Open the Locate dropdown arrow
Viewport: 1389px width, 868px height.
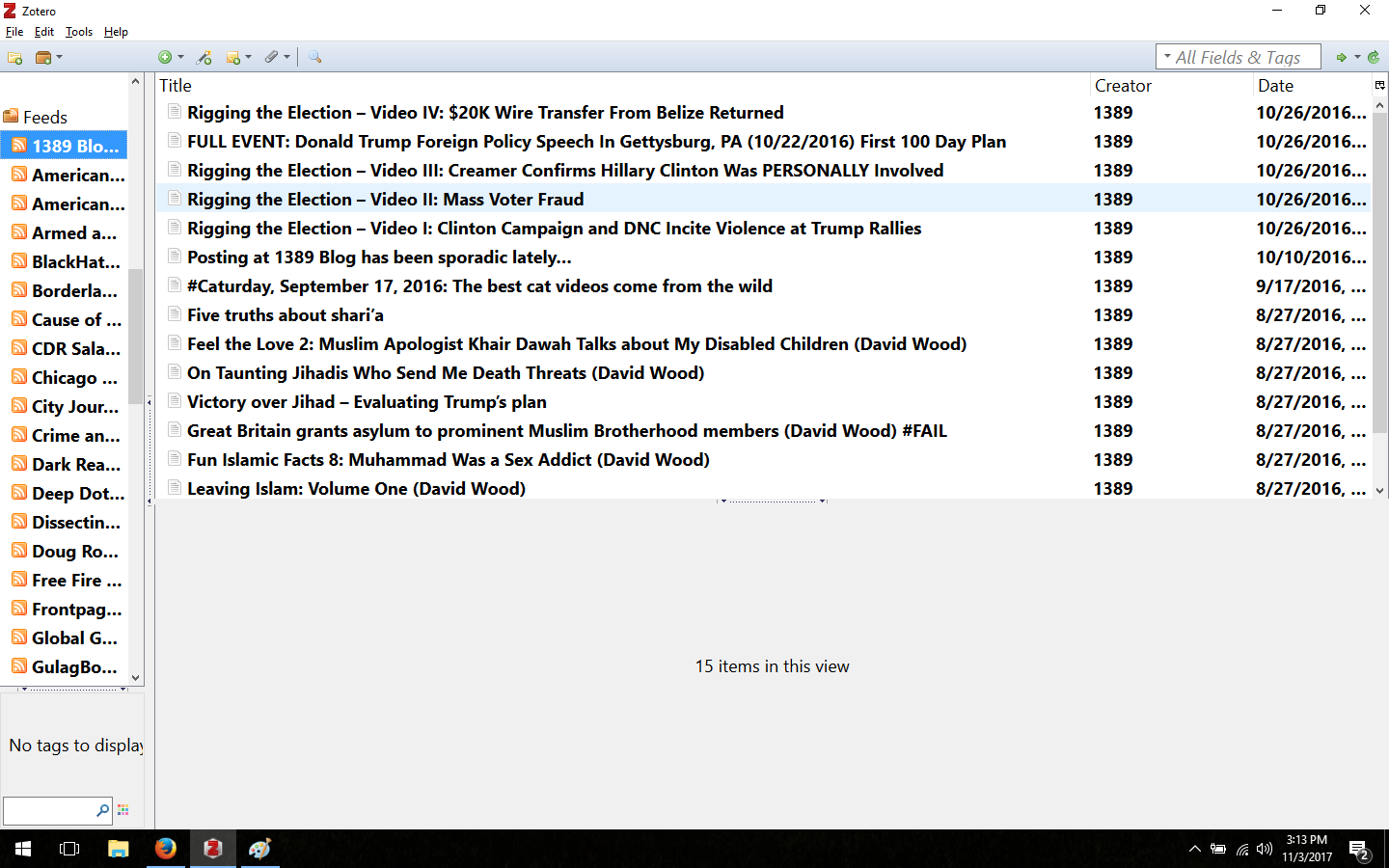coord(1357,58)
